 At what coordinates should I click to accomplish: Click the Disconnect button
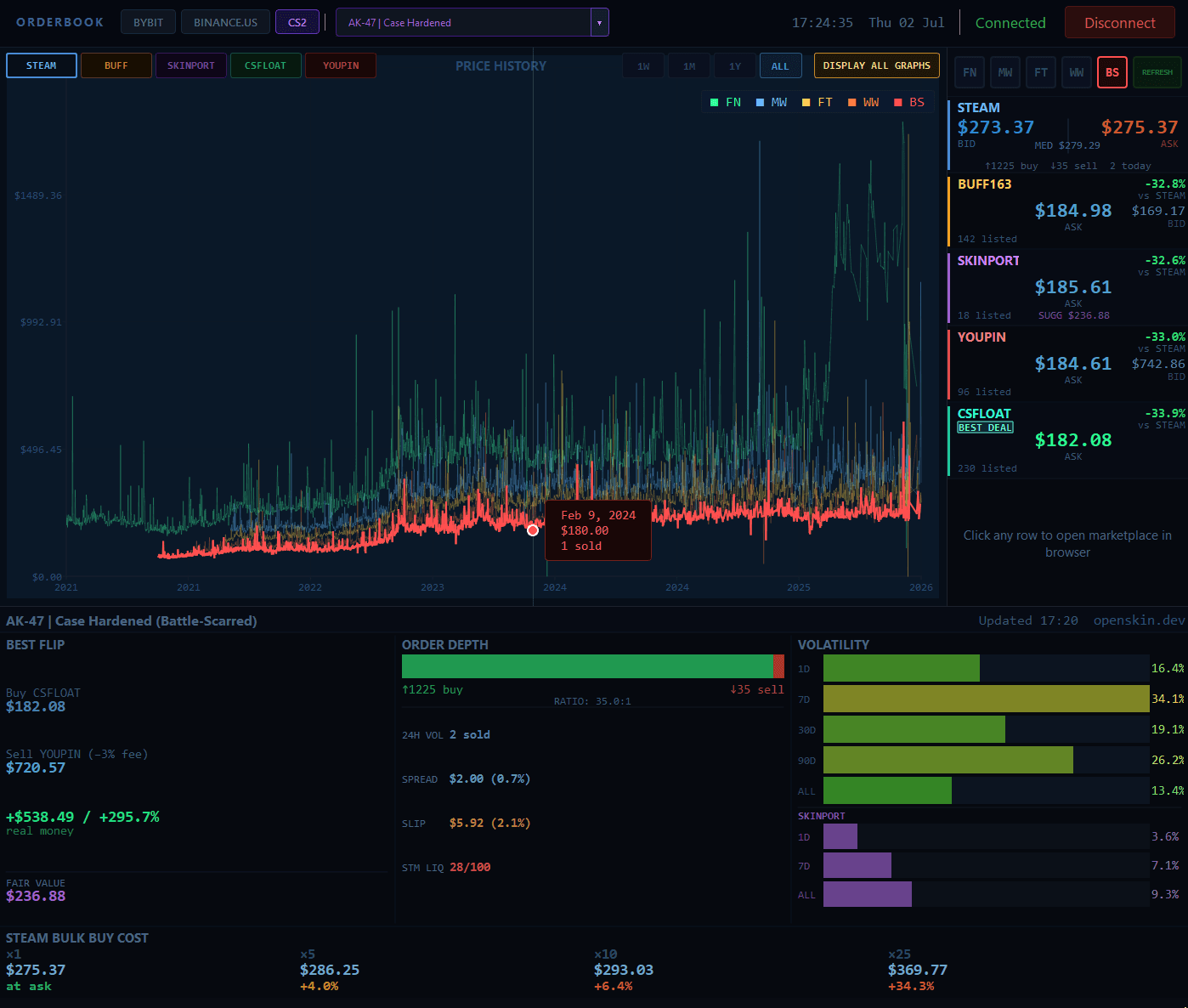1120,23
